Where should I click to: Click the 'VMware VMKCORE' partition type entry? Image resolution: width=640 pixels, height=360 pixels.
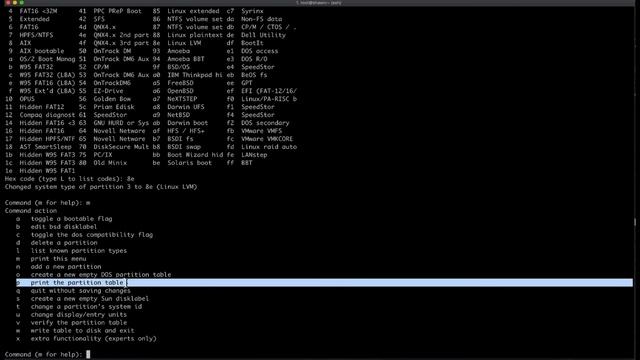coord(267,139)
